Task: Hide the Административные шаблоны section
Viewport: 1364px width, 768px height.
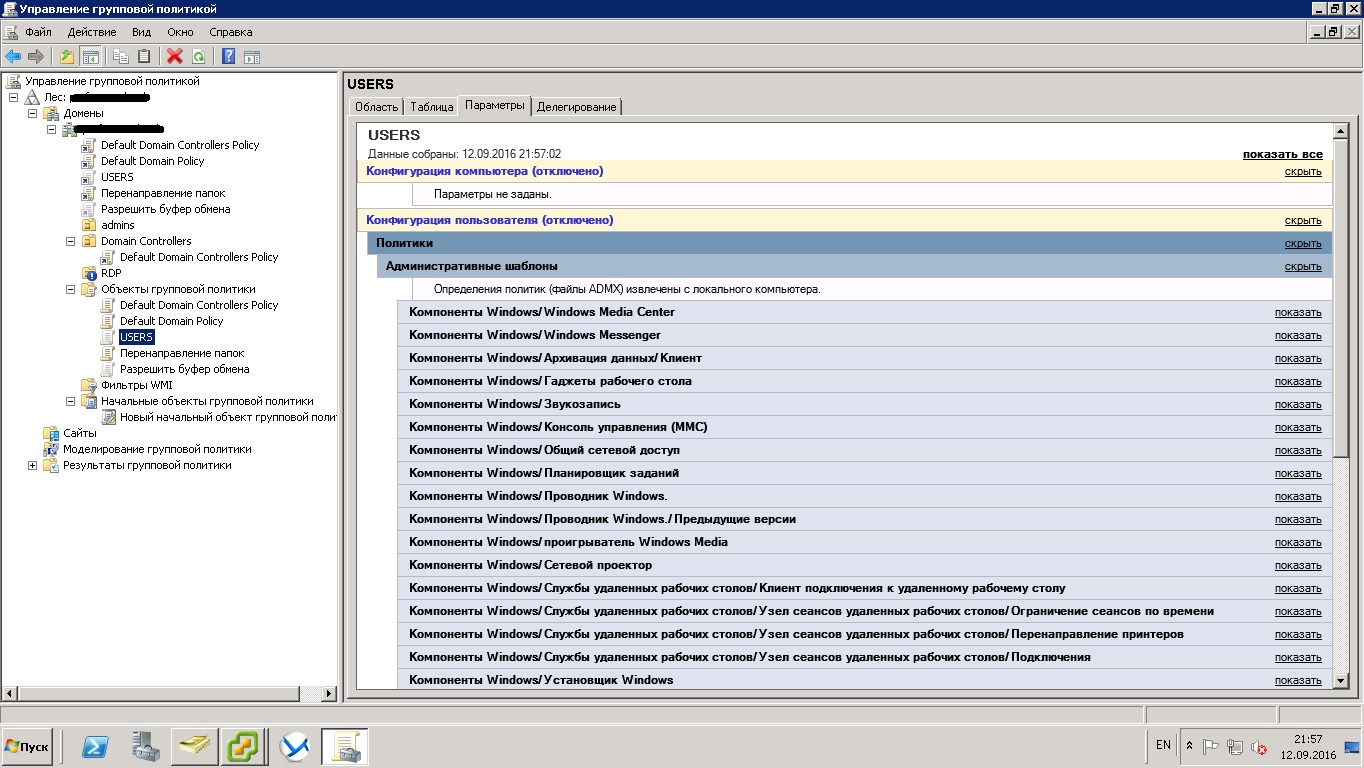Action: pyautogui.click(x=1303, y=267)
